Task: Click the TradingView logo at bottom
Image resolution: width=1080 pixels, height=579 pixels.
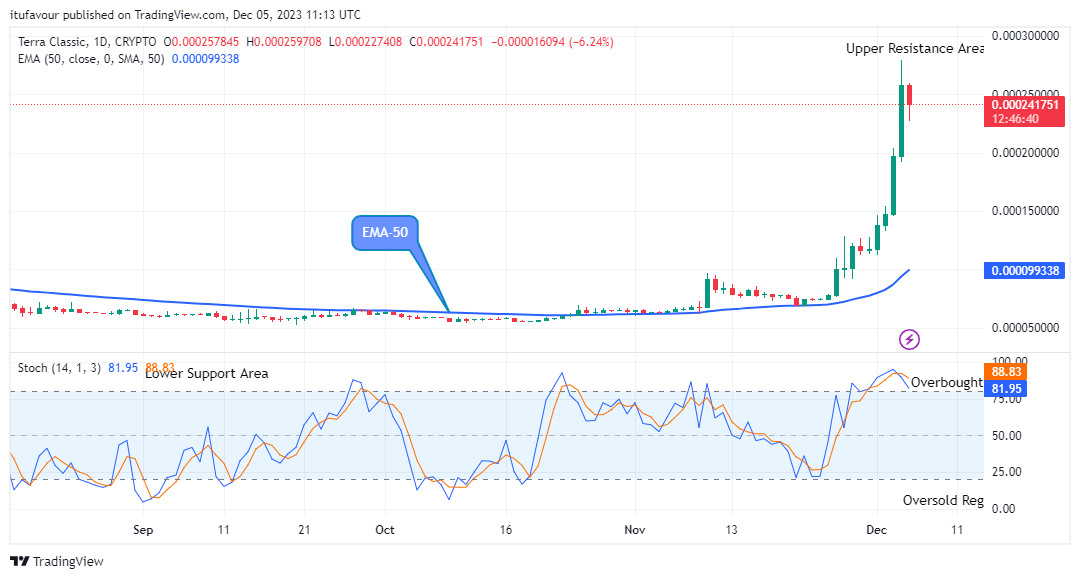Action: click(57, 561)
